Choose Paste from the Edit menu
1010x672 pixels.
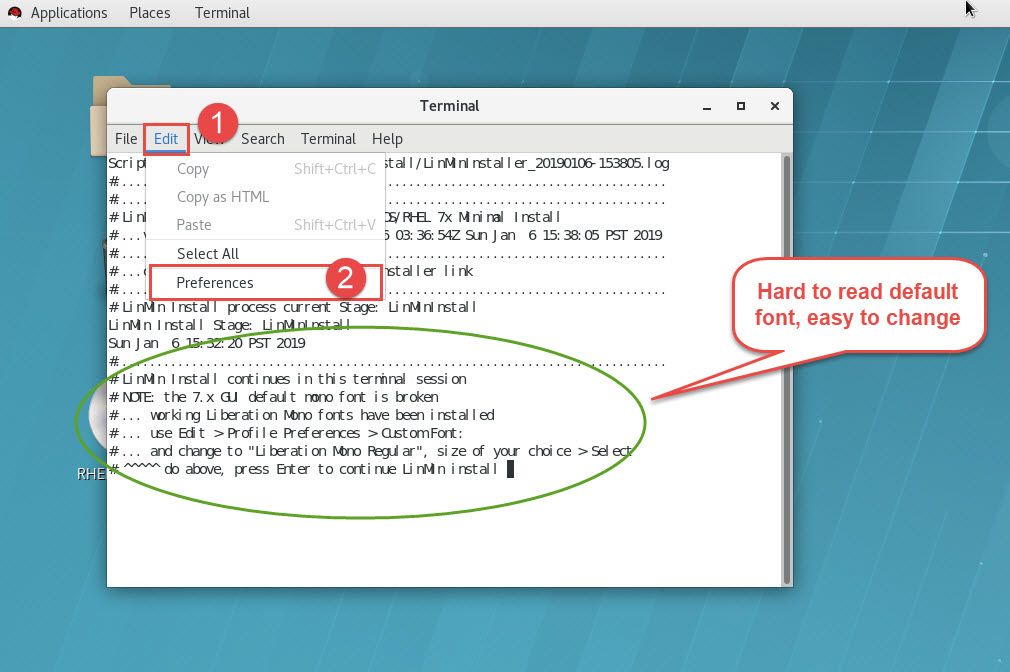194,225
